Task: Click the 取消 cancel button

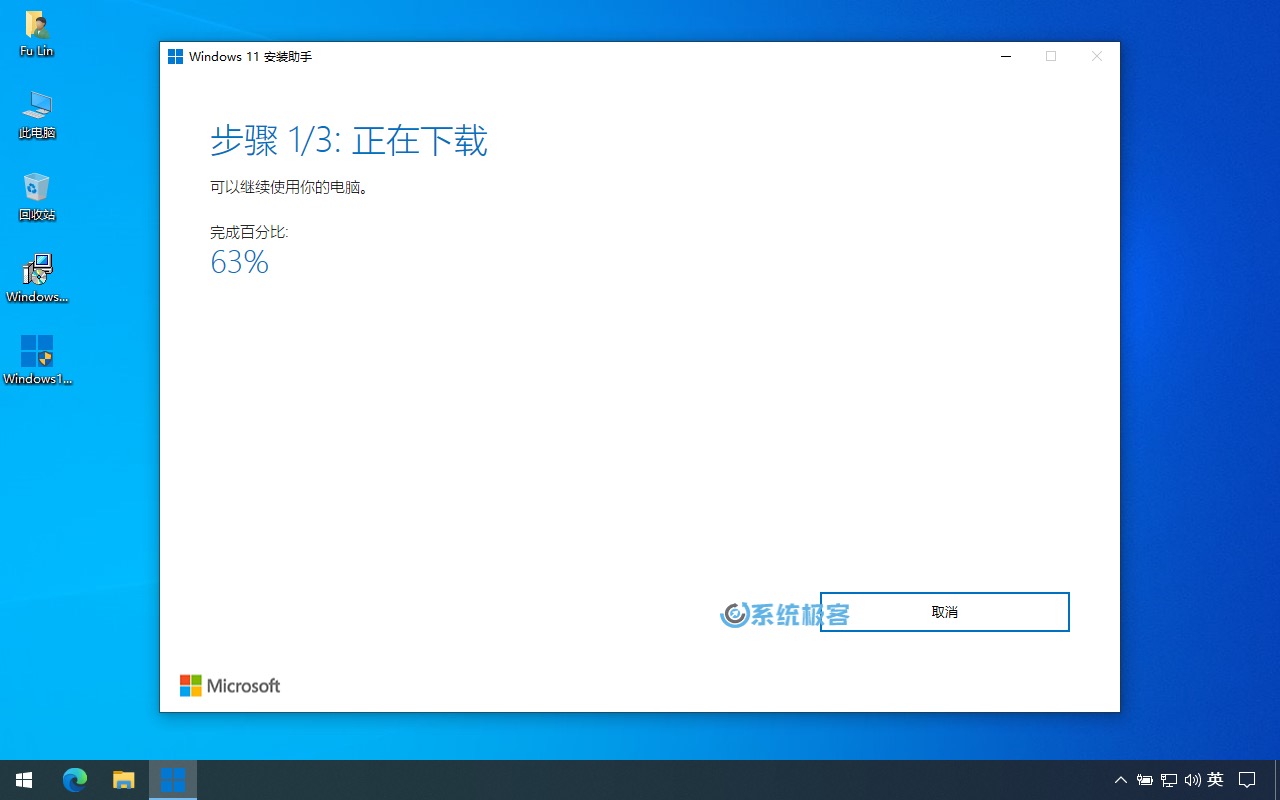Action: point(944,612)
